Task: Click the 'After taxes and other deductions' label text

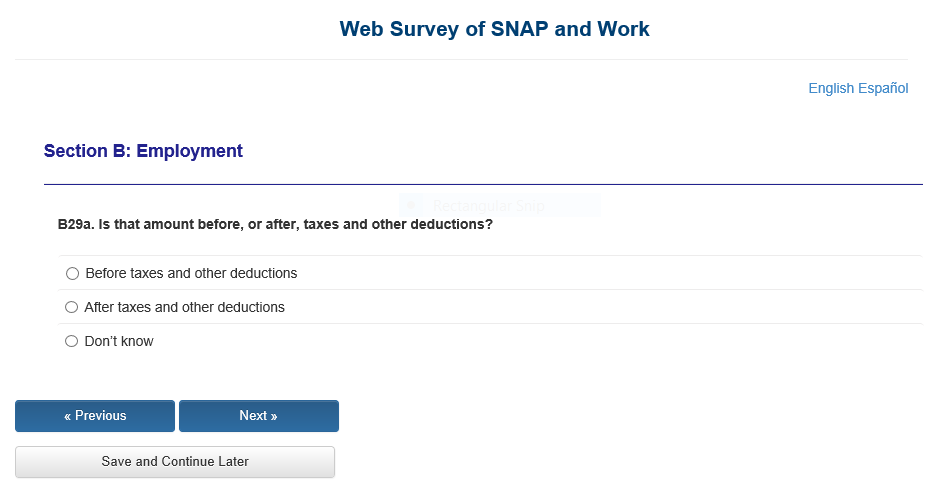Action: 184,308
